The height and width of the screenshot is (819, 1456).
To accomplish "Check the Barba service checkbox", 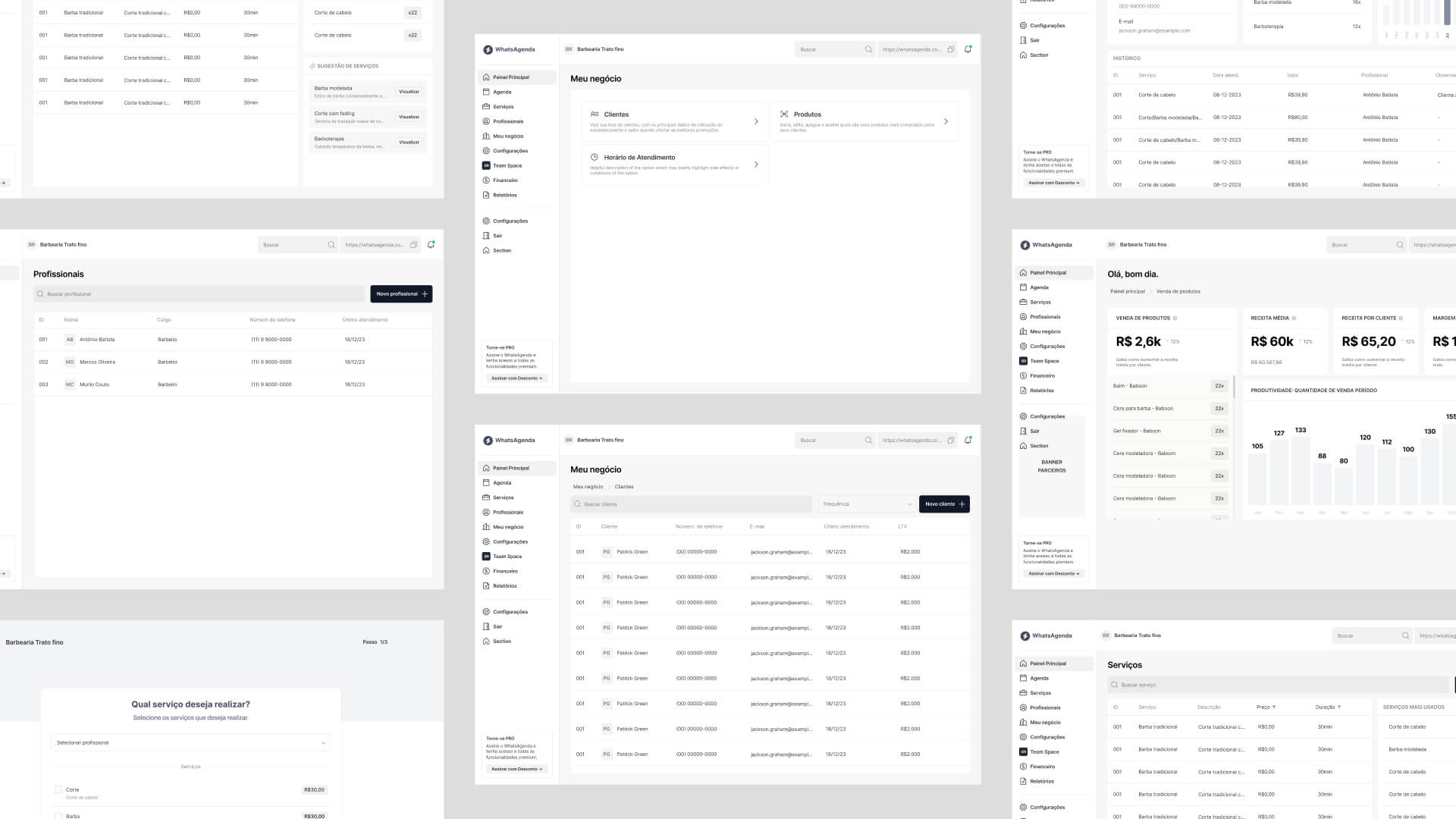I will (x=58, y=816).
